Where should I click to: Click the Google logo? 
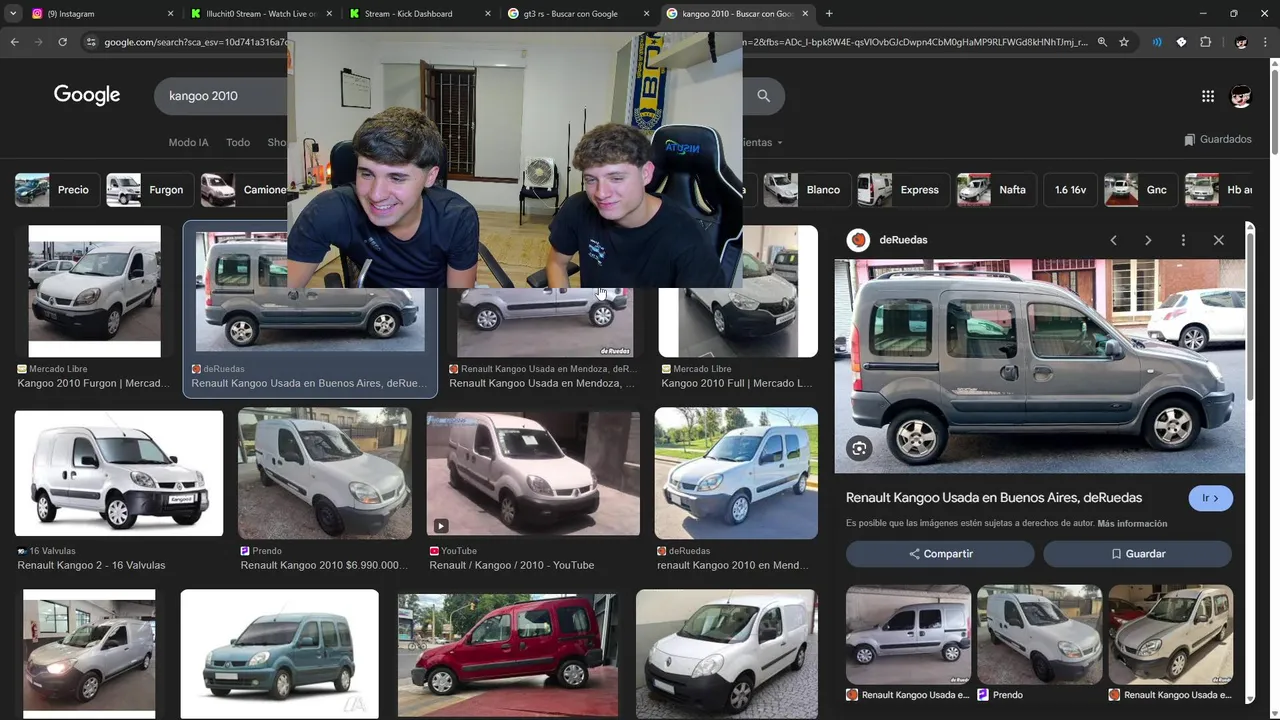[87, 95]
